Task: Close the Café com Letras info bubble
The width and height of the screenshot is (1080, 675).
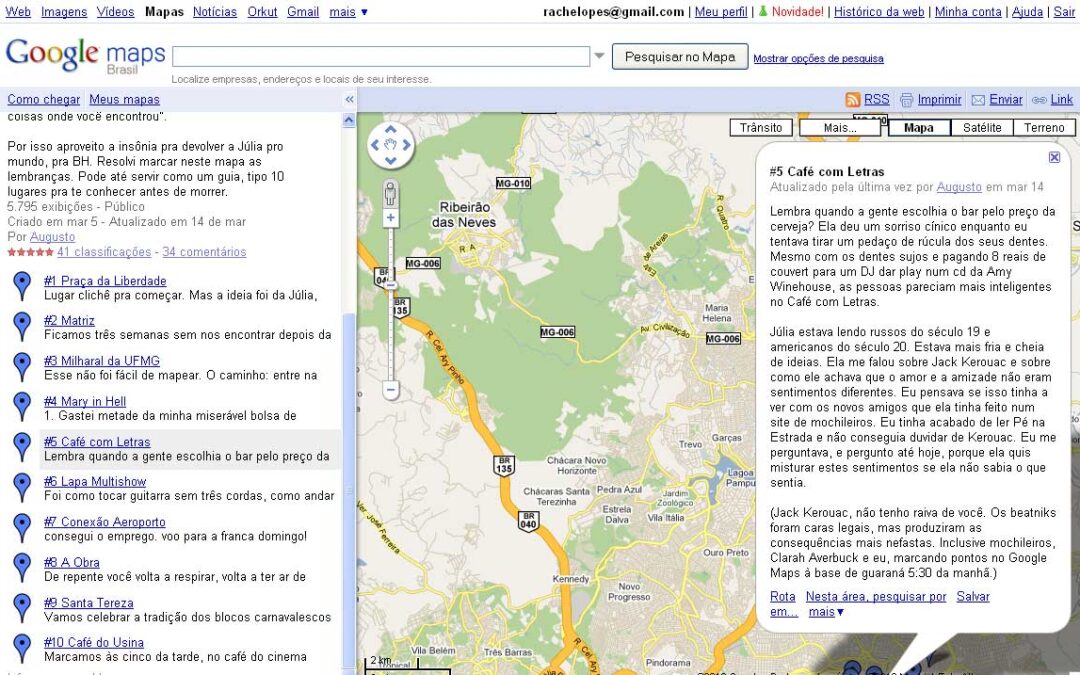Action: click(1054, 157)
